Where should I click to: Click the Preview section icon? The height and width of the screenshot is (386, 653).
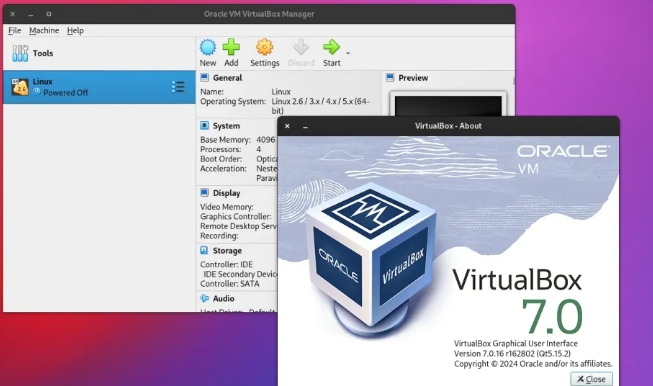click(390, 77)
